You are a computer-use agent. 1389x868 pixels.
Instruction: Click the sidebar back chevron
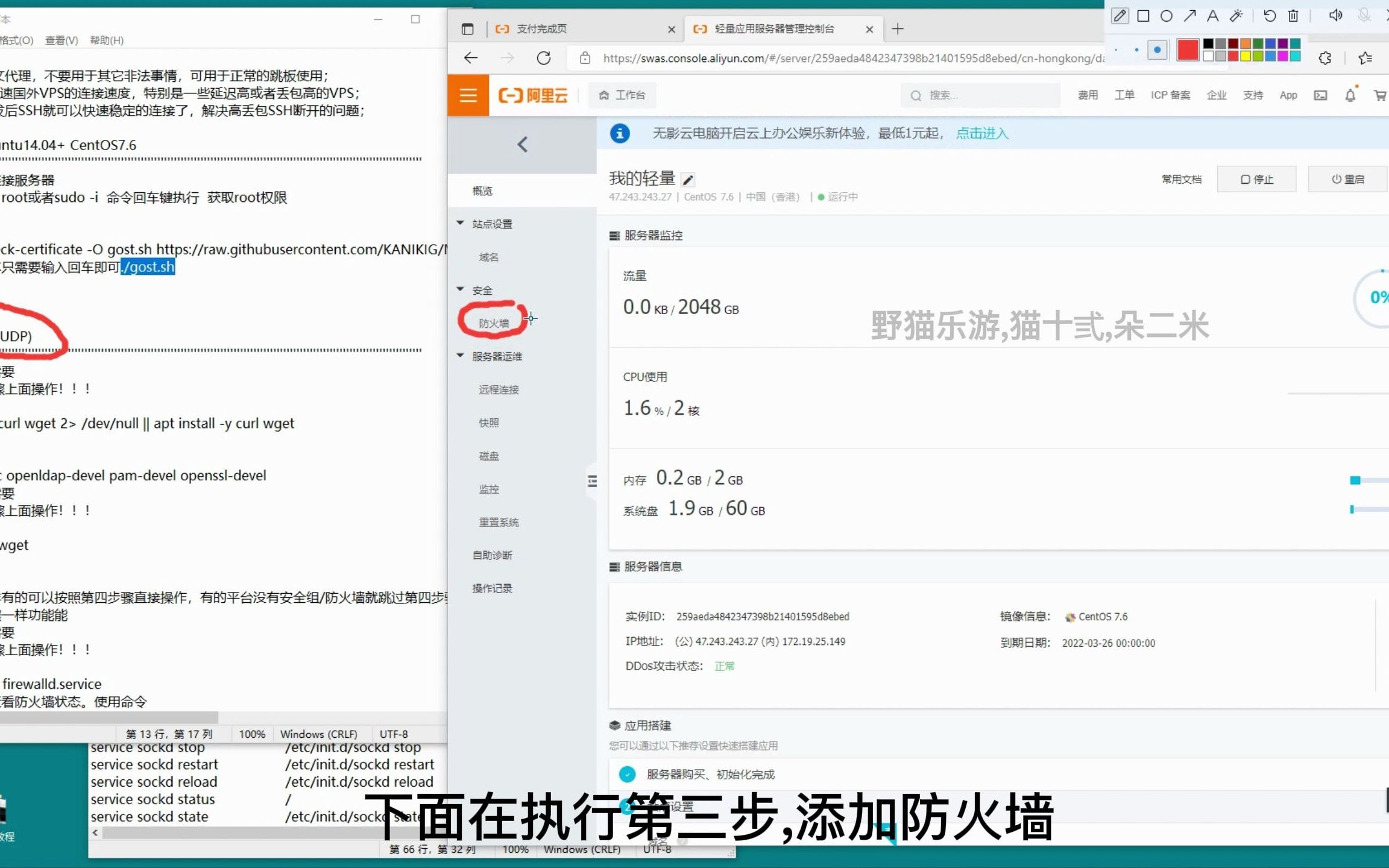point(523,145)
